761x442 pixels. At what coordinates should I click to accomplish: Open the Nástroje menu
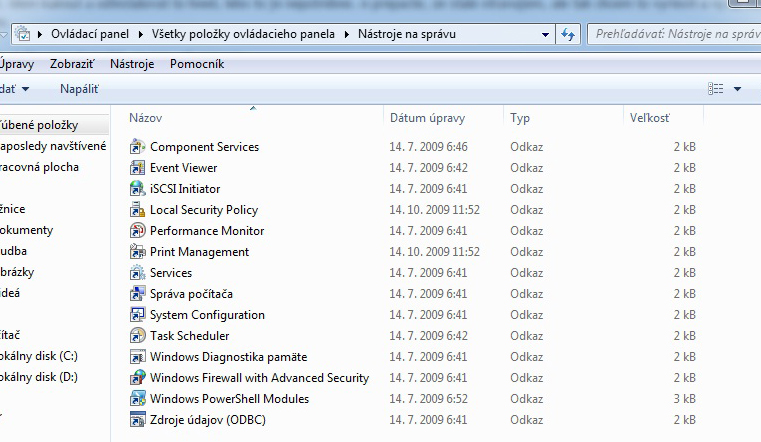click(x=131, y=64)
